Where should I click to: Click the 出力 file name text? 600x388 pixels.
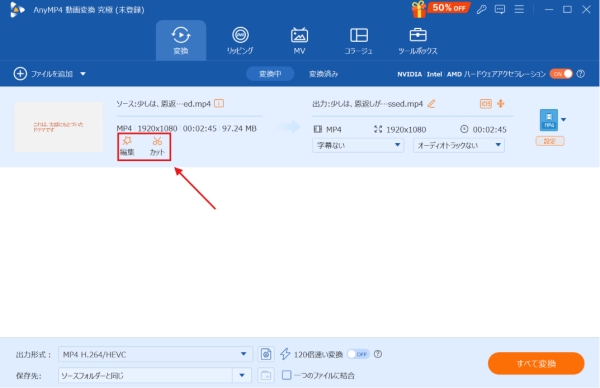(368, 104)
